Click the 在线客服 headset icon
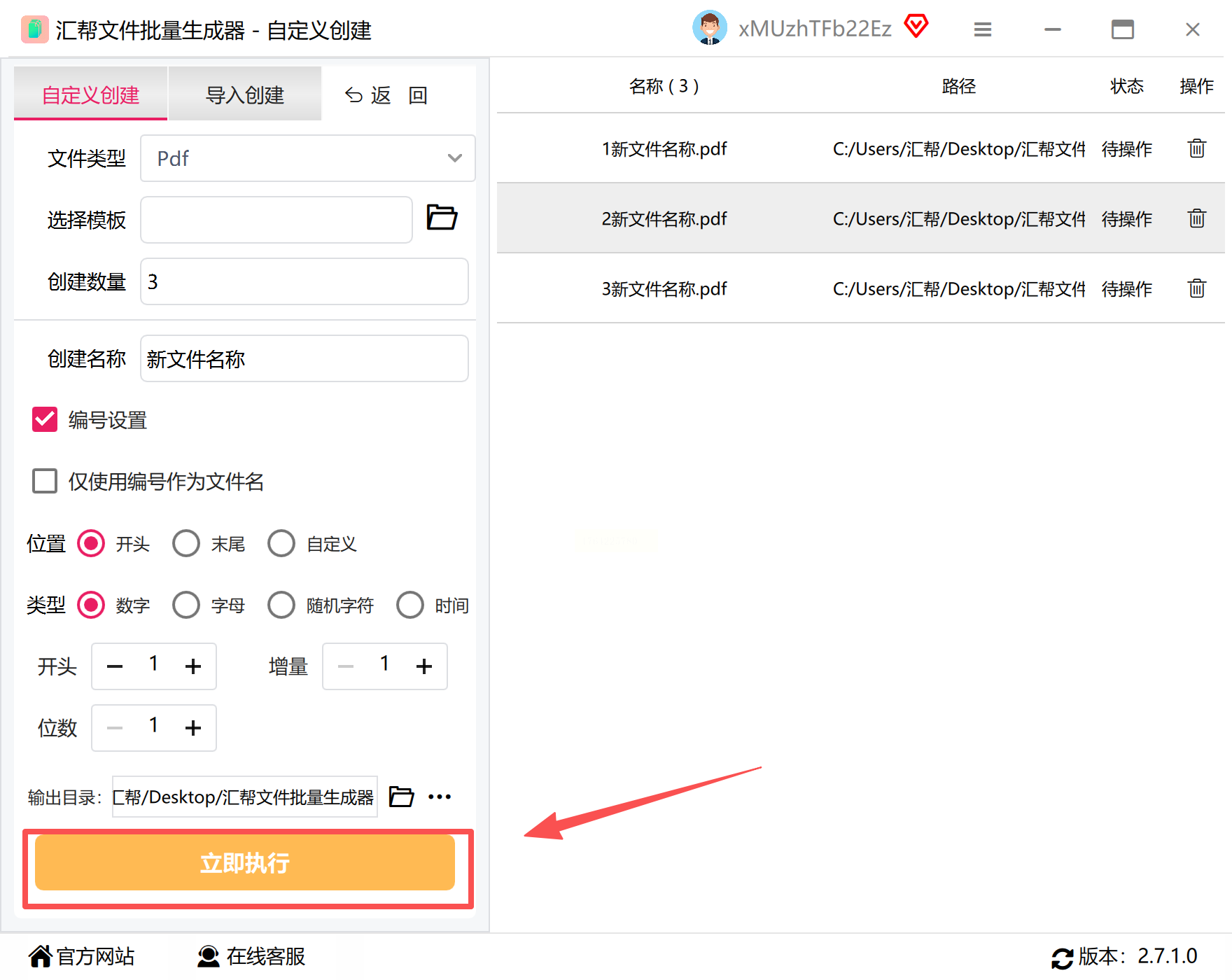This screenshot has width=1232, height=980. tap(208, 956)
